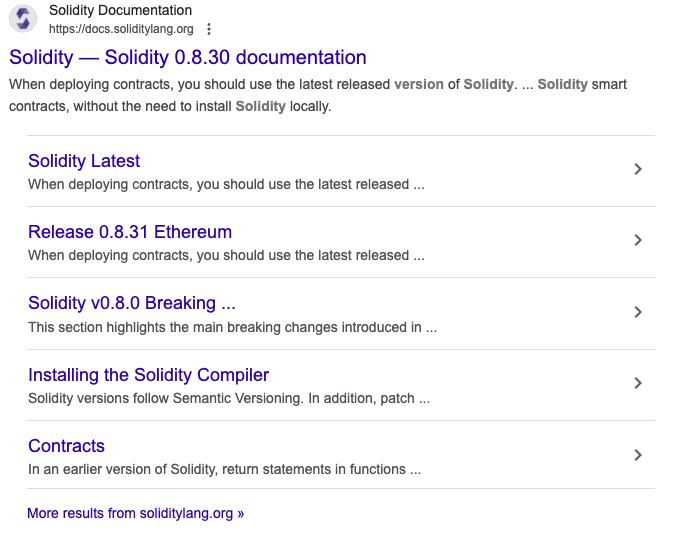
Task: Click More results from soliditylang.org
Action: (x=136, y=513)
